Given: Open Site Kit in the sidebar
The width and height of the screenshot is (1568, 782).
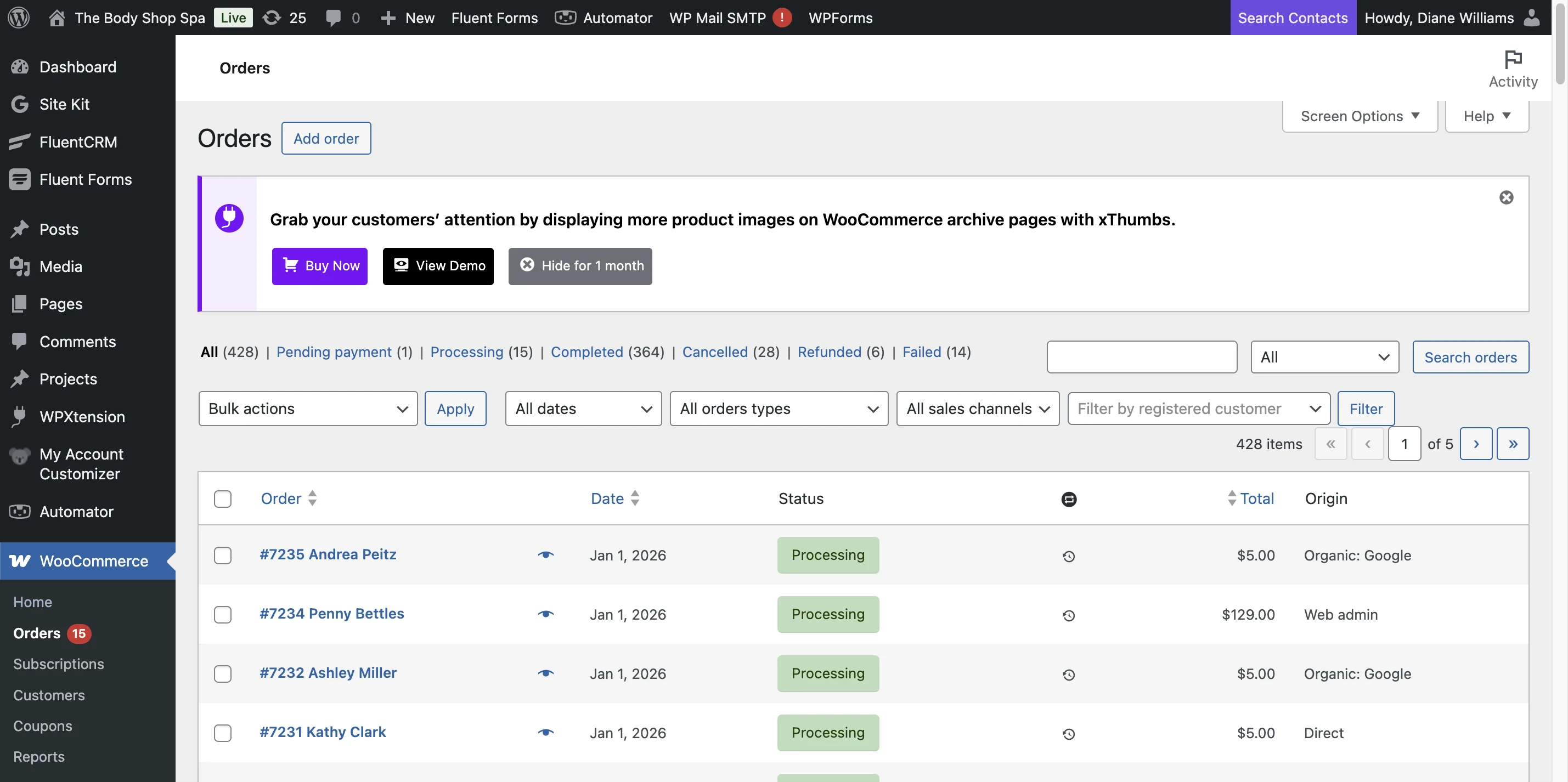Looking at the screenshot, I should (64, 104).
